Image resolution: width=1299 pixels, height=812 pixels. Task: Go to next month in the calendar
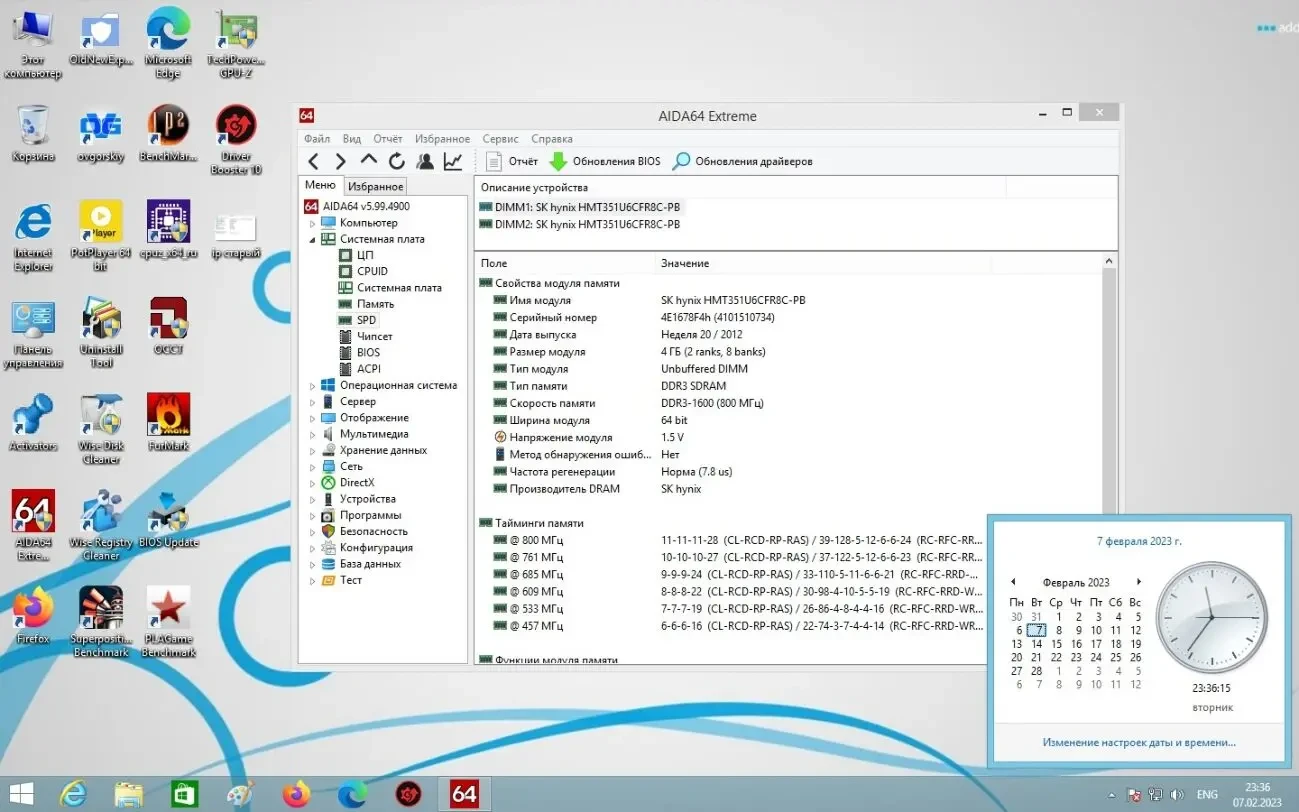[1139, 581]
